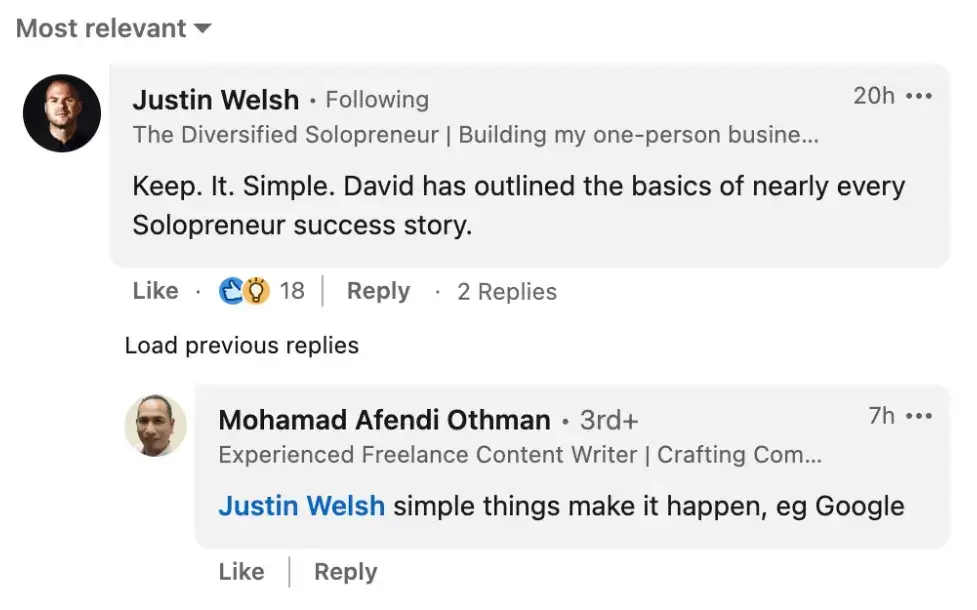Viewport: 977px width, 610px height.
Task: Open options menu on Justin Welsh's comment
Action: (919, 96)
